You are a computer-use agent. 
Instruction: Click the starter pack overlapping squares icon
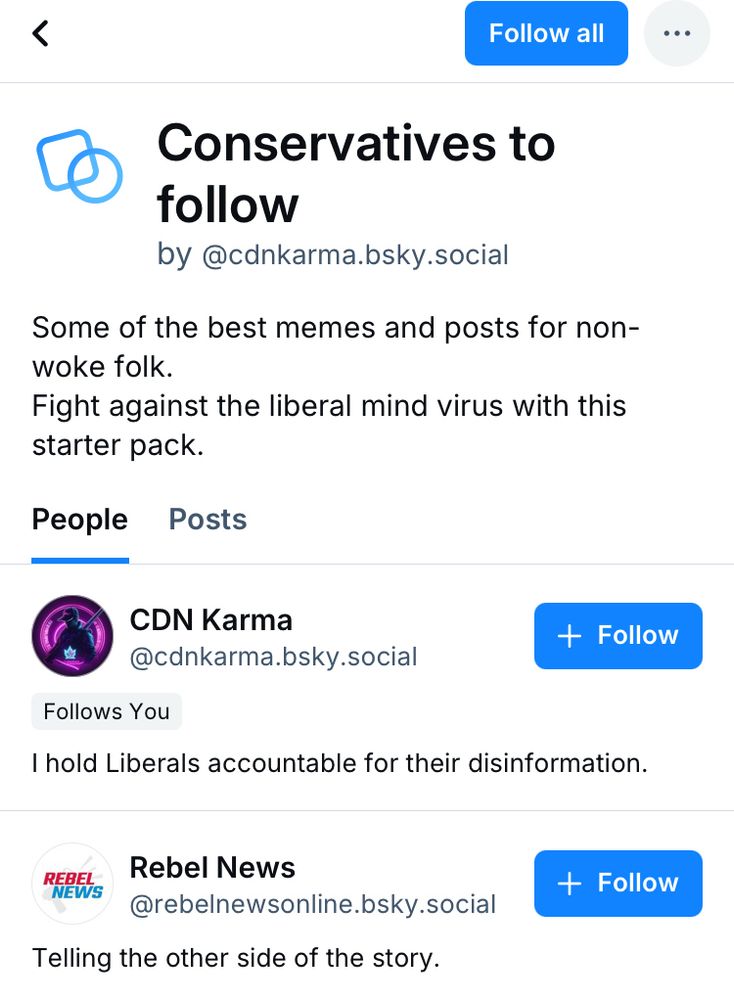pyautogui.click(x=79, y=166)
